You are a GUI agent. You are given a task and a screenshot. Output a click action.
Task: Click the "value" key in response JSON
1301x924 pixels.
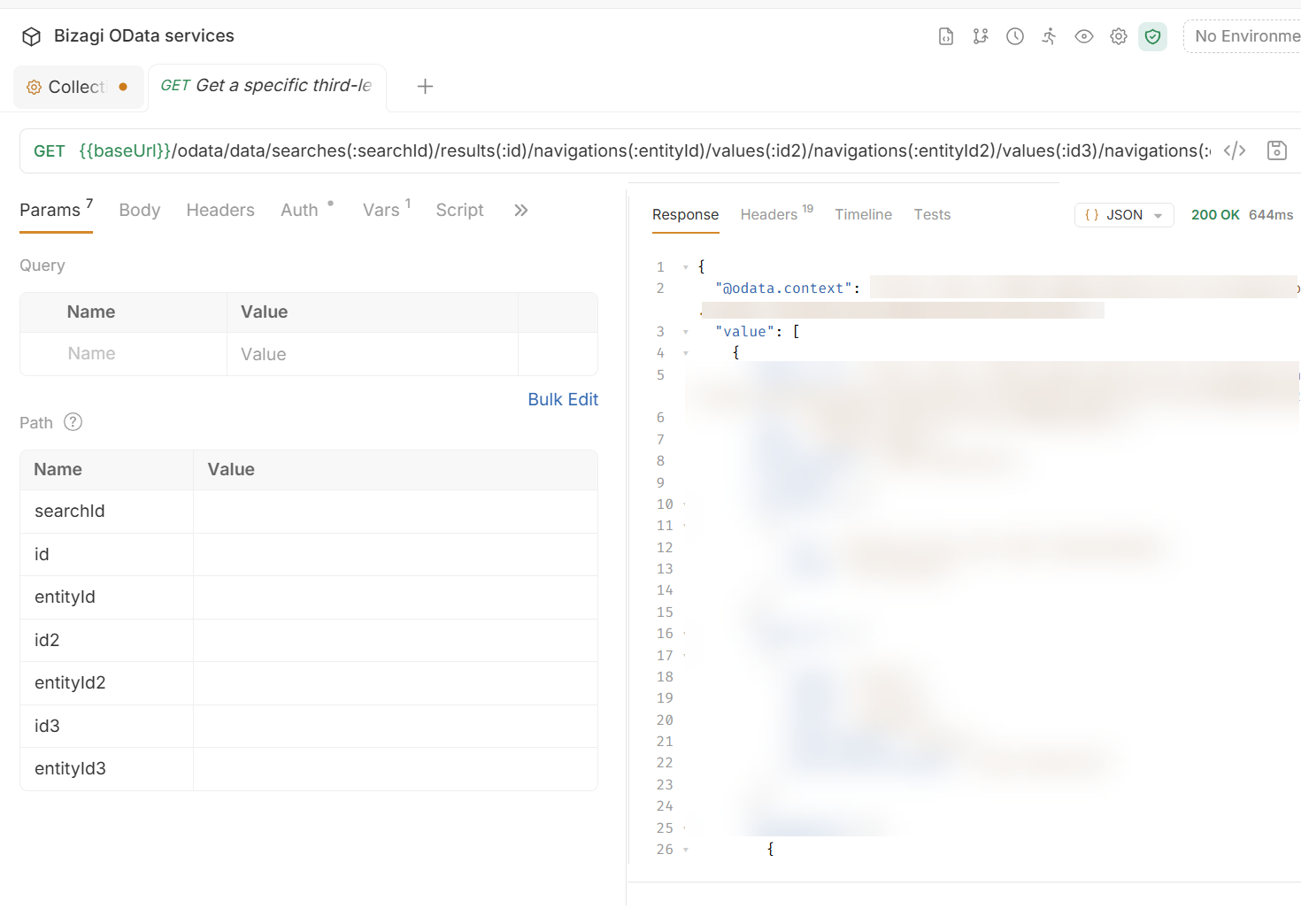[744, 332]
